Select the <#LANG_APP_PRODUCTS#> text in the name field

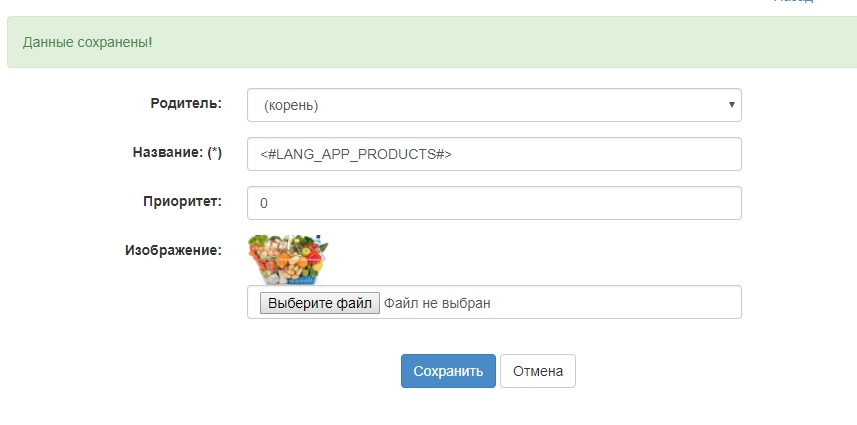click(356, 154)
